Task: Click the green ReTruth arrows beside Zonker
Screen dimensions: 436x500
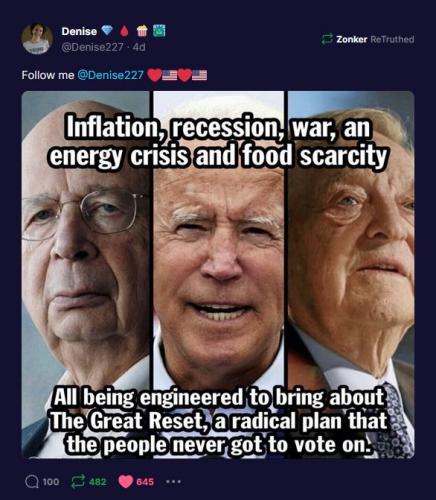Action: tap(327, 39)
